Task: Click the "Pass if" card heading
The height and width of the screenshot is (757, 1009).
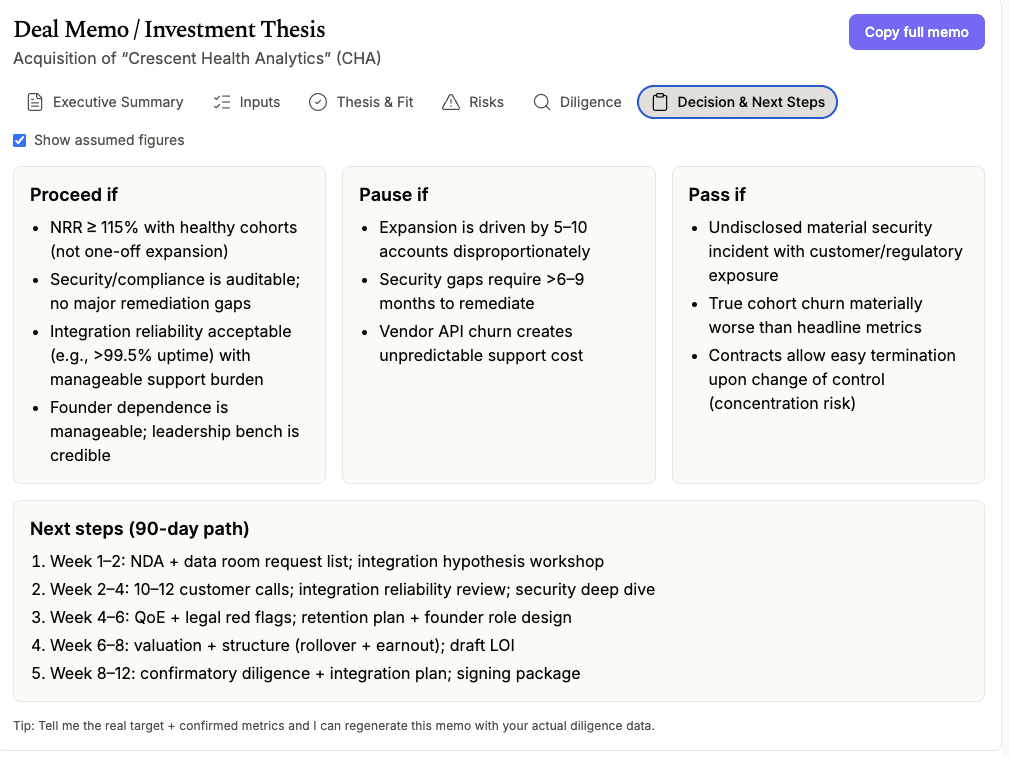Action: [717, 194]
